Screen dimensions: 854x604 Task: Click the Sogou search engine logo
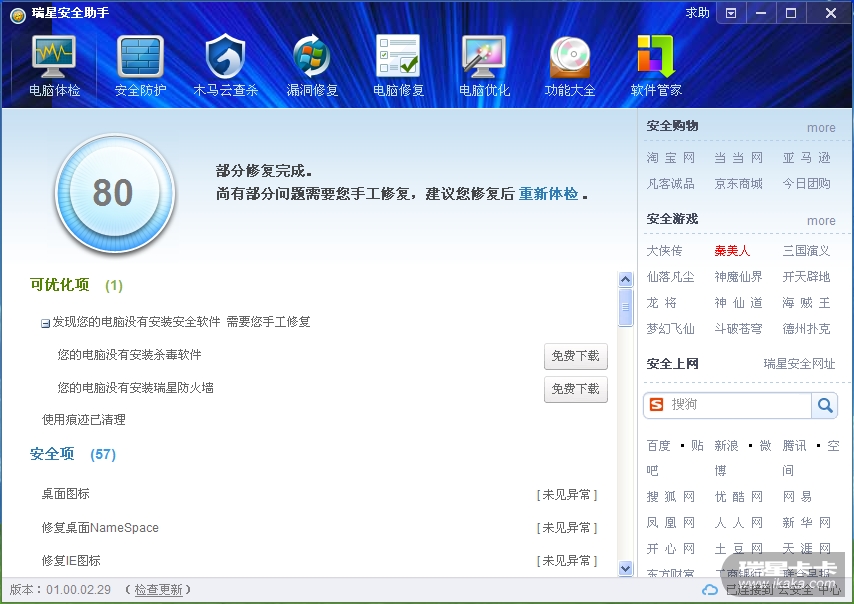[x=657, y=405]
